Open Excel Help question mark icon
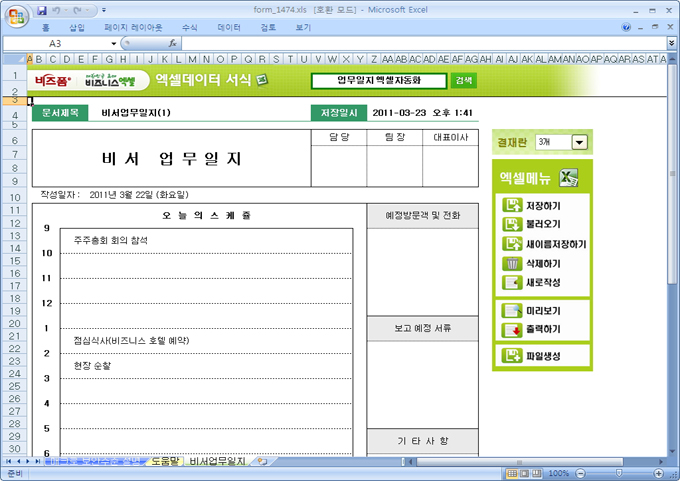Image resolution: width=680 pixels, height=481 pixels. (x=626, y=27)
